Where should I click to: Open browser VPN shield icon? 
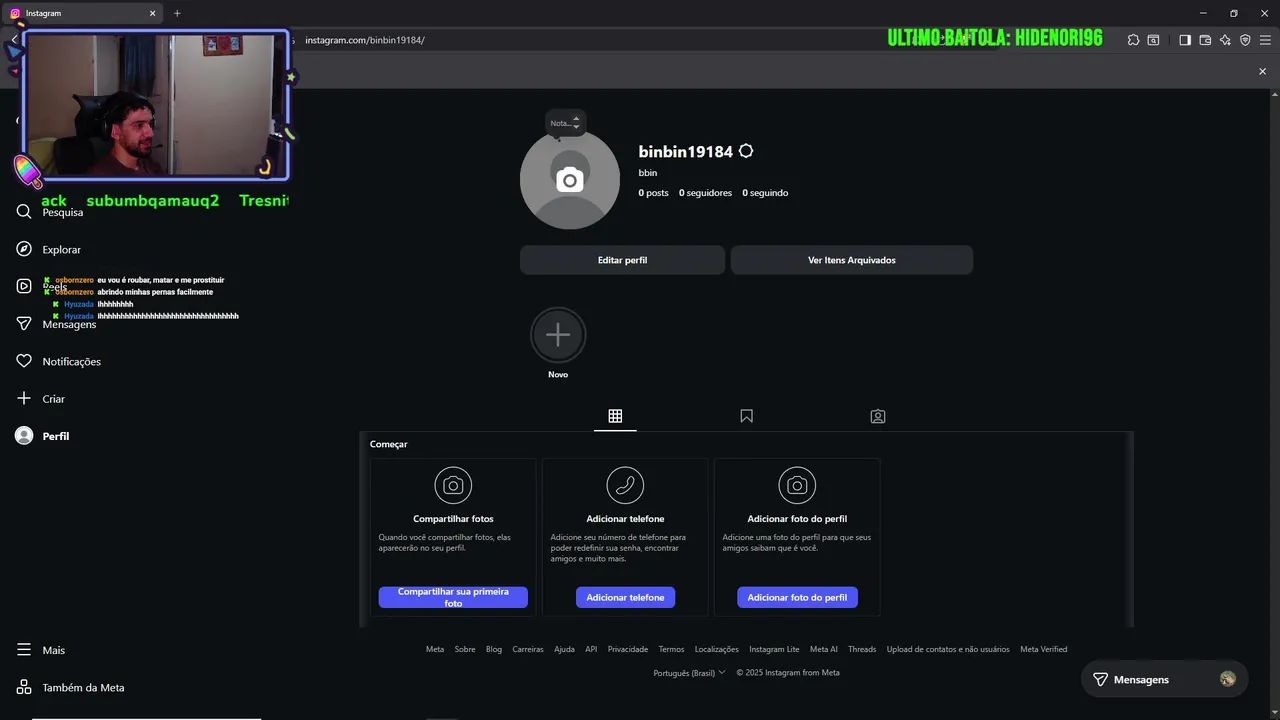1245,40
